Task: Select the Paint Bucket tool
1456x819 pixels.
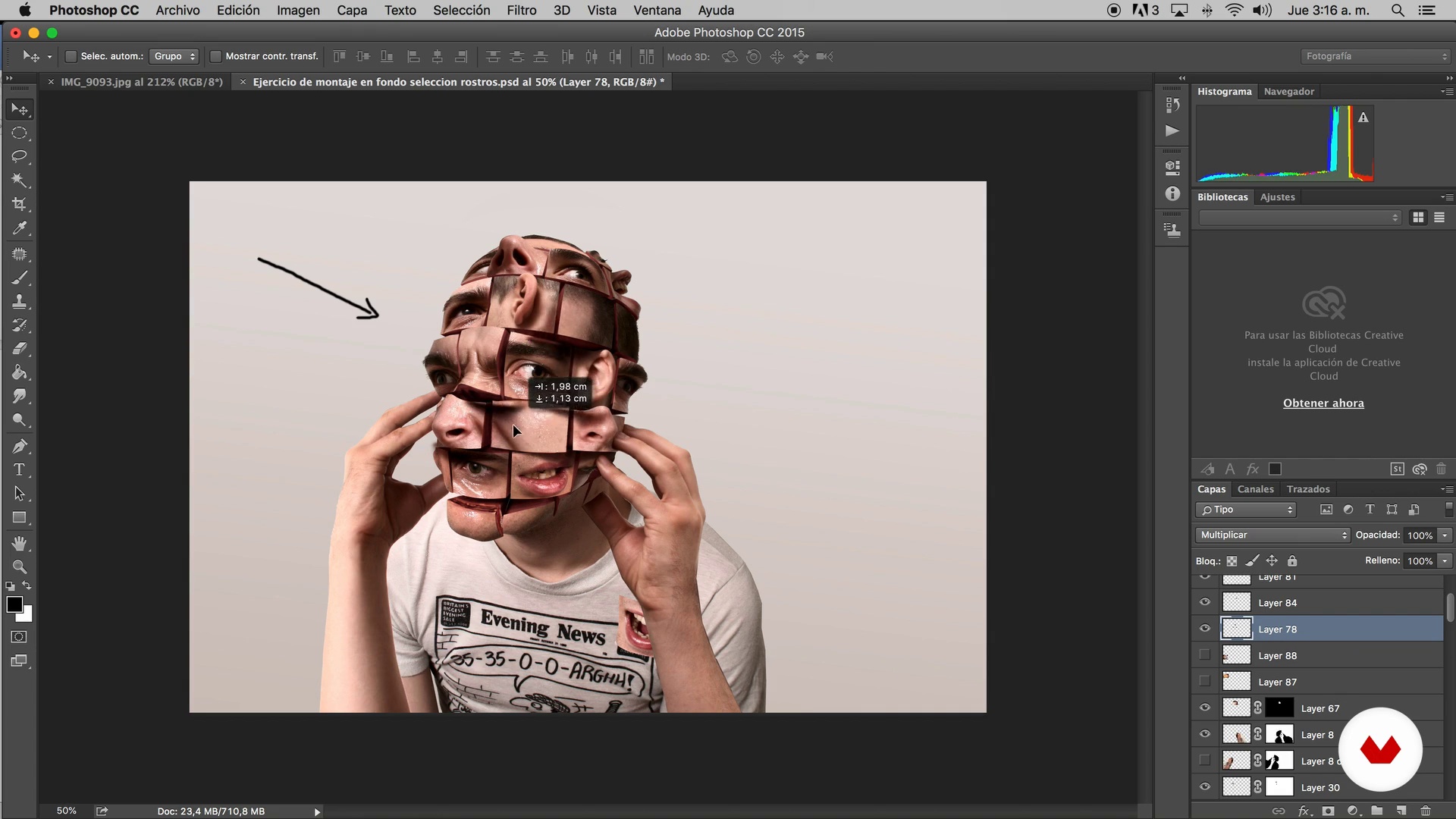Action: (20, 372)
